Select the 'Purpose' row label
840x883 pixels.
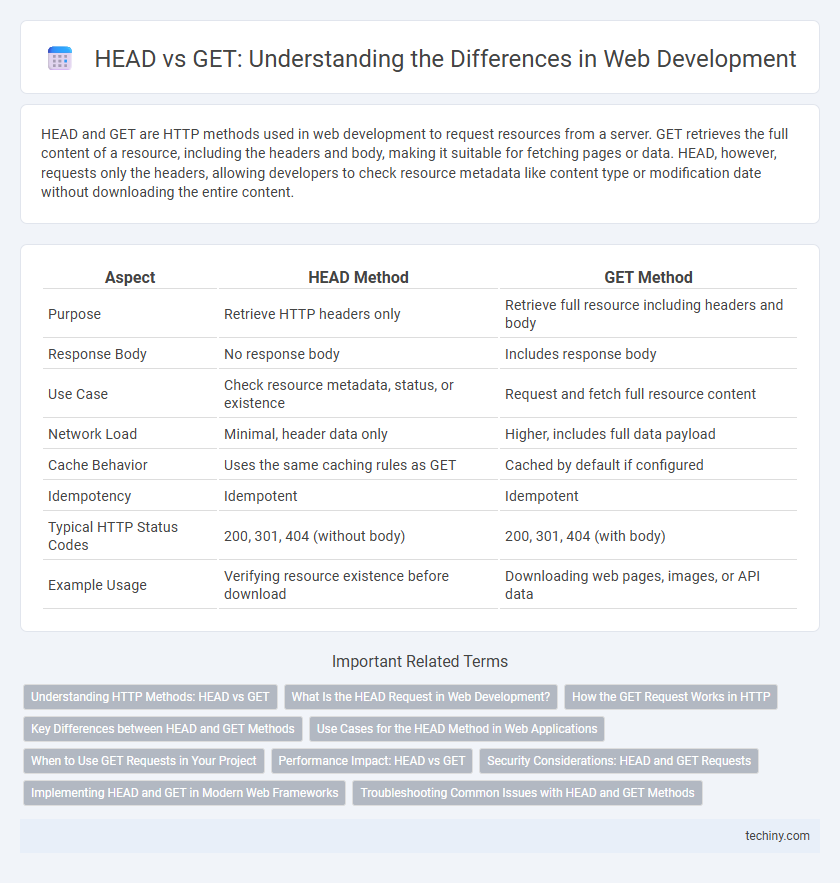74,314
